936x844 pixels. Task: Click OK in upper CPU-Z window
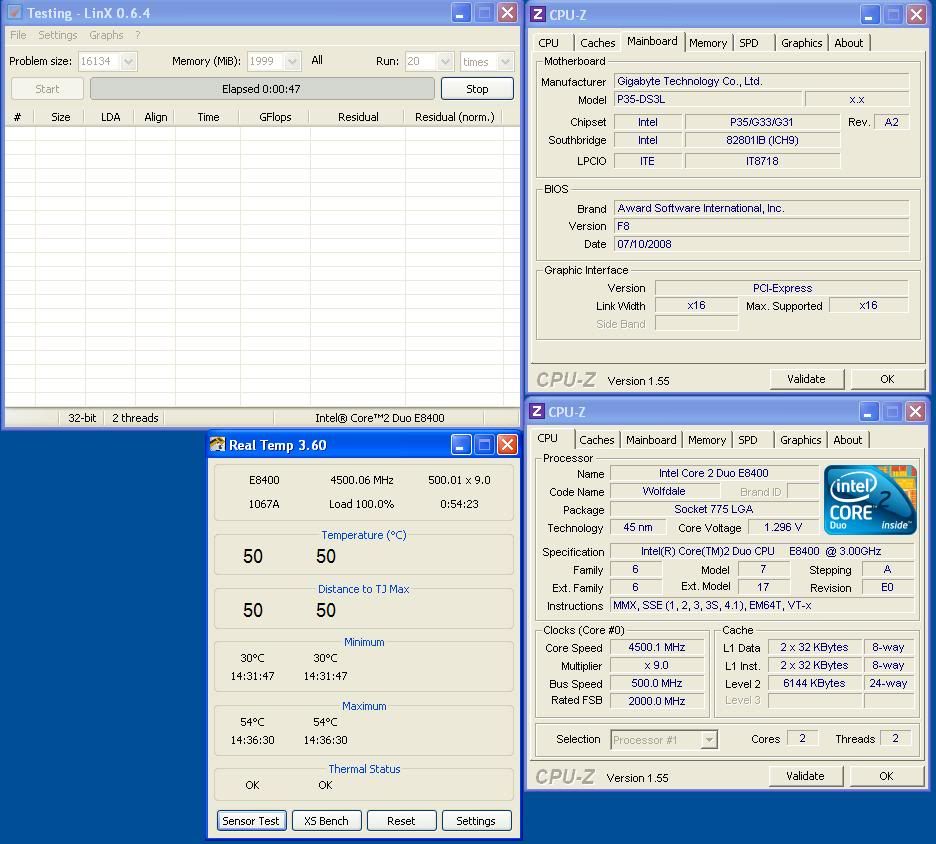point(888,379)
